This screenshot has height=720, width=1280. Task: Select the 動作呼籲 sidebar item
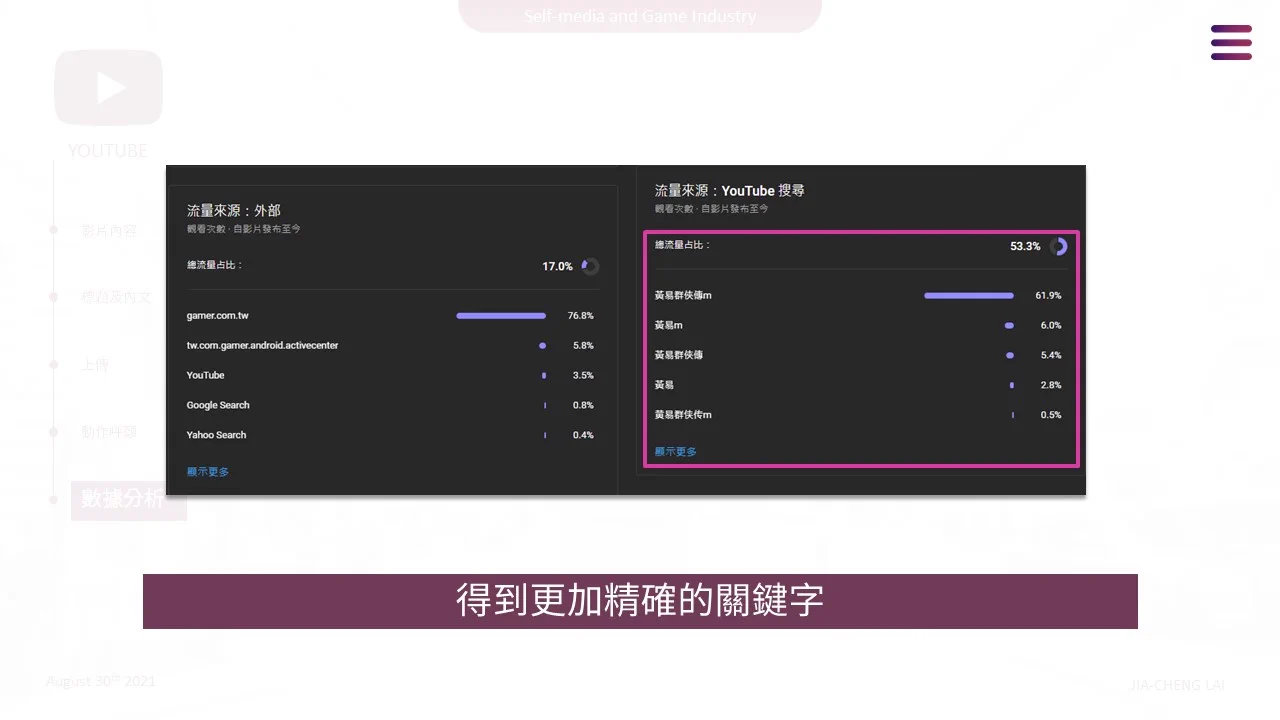(x=109, y=432)
